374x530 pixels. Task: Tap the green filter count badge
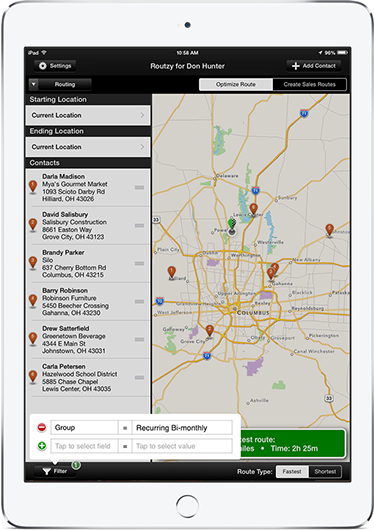click(x=76, y=465)
